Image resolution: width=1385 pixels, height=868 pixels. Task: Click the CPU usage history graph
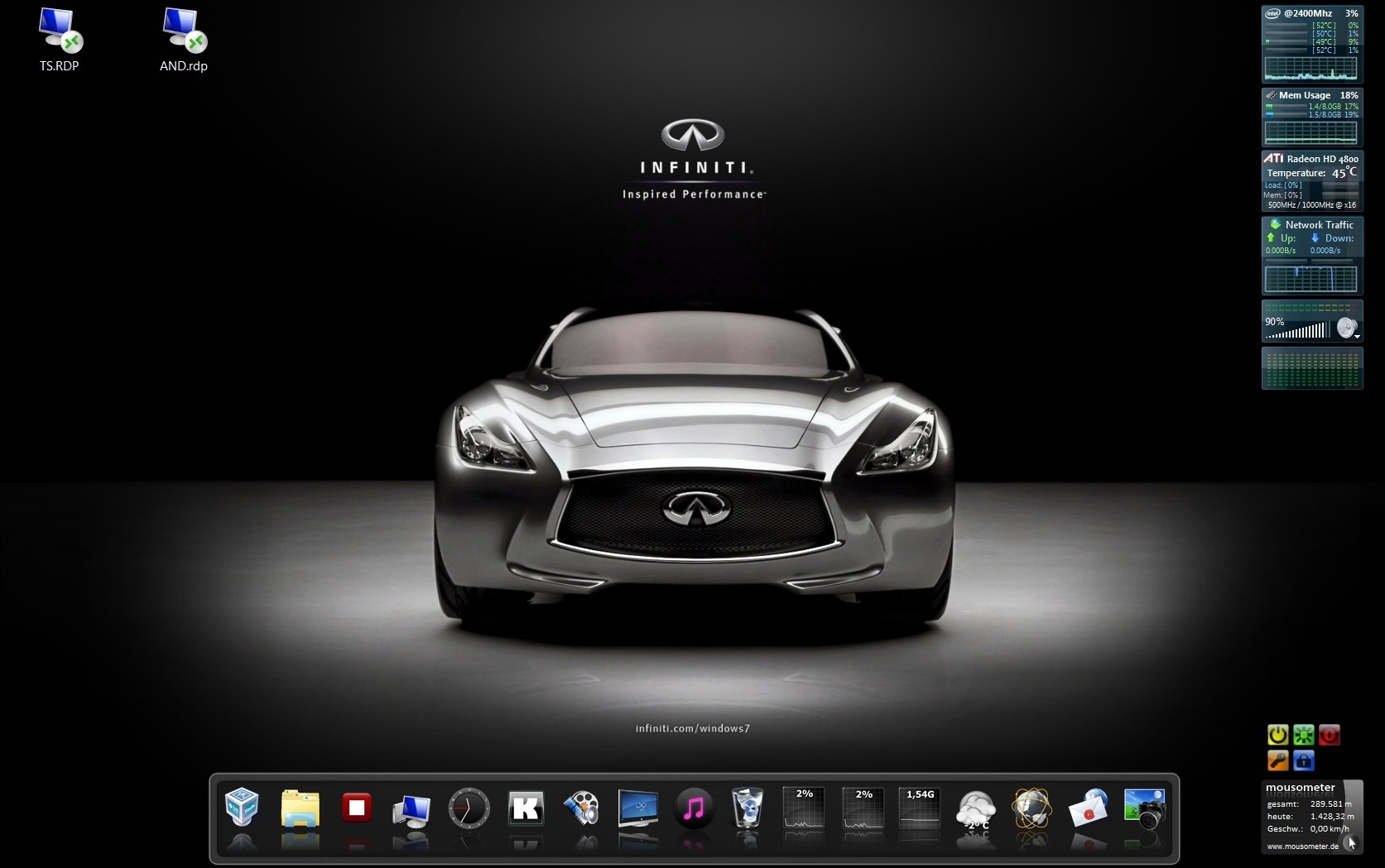tap(1311, 68)
